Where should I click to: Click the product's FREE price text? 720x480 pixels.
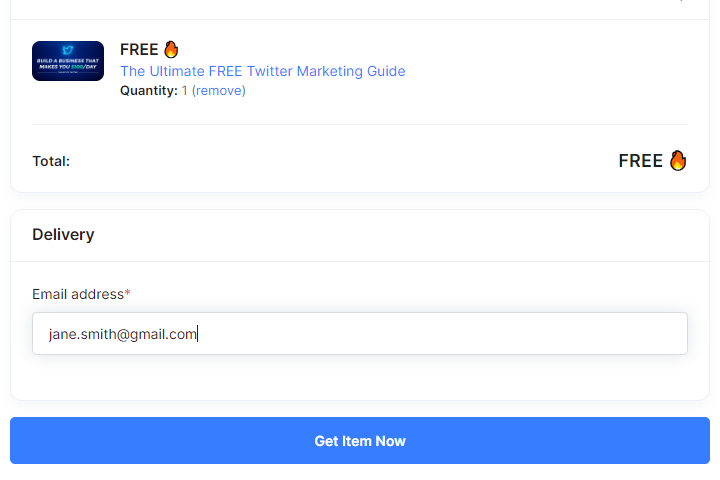(x=139, y=49)
